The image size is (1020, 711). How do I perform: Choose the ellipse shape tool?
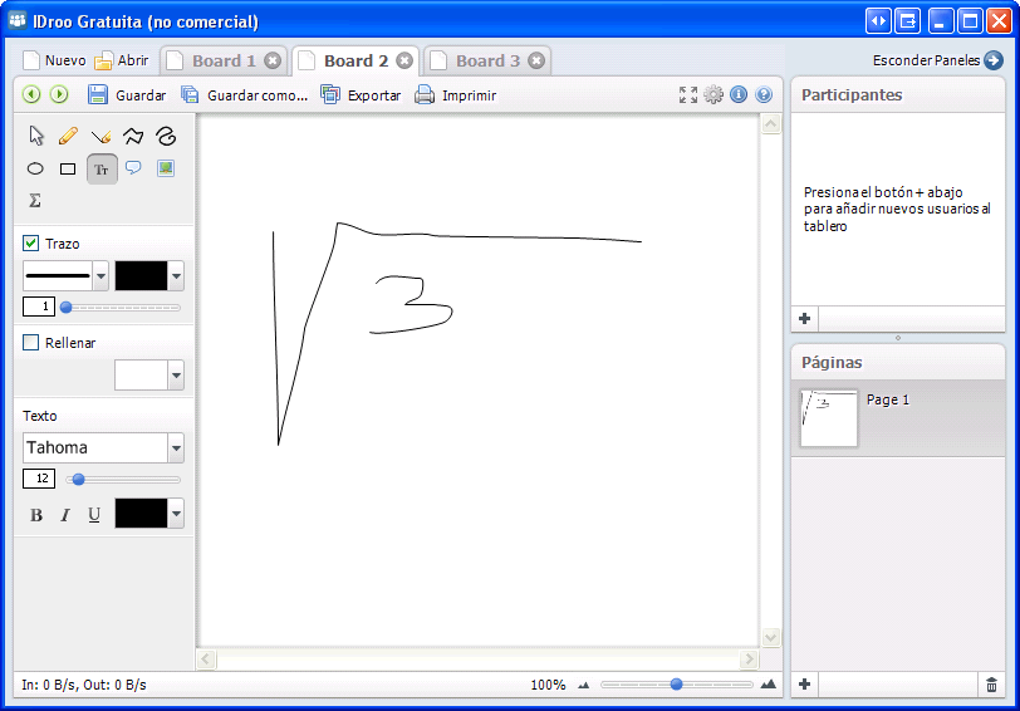pos(35,169)
